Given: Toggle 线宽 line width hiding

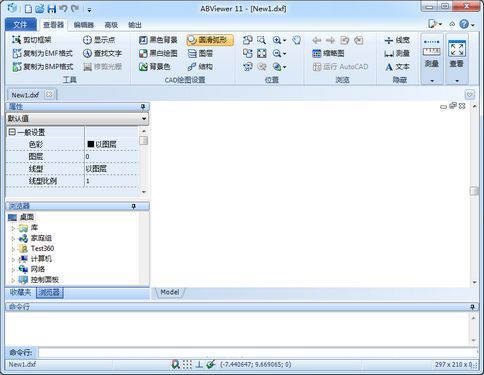Looking at the screenshot, I should pyautogui.click(x=397, y=40).
